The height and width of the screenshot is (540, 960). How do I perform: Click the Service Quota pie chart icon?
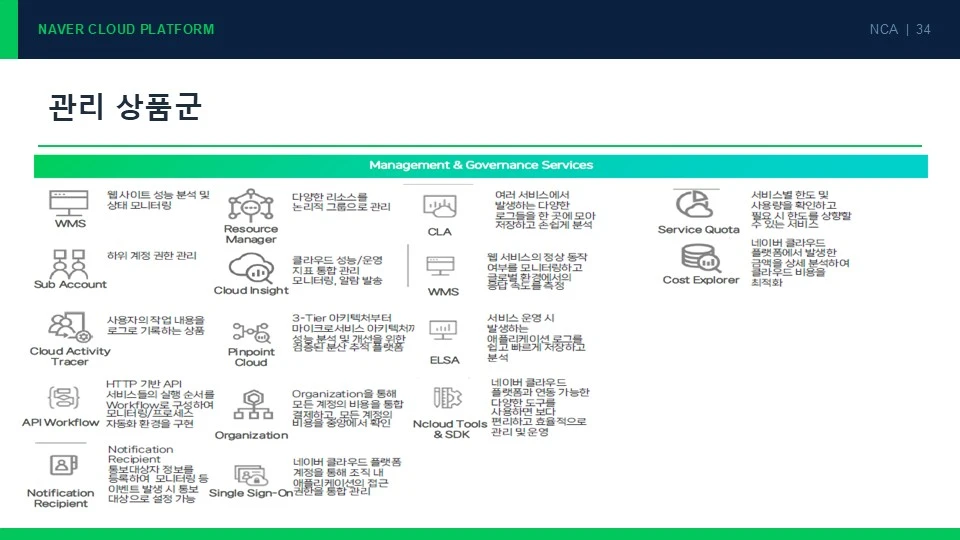coord(694,204)
